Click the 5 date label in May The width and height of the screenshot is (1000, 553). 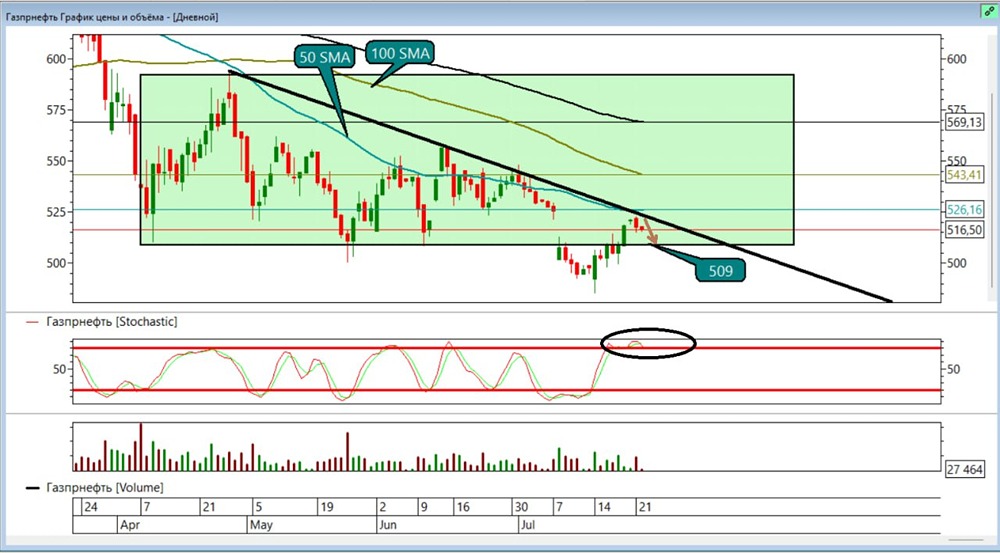pyautogui.click(x=259, y=508)
